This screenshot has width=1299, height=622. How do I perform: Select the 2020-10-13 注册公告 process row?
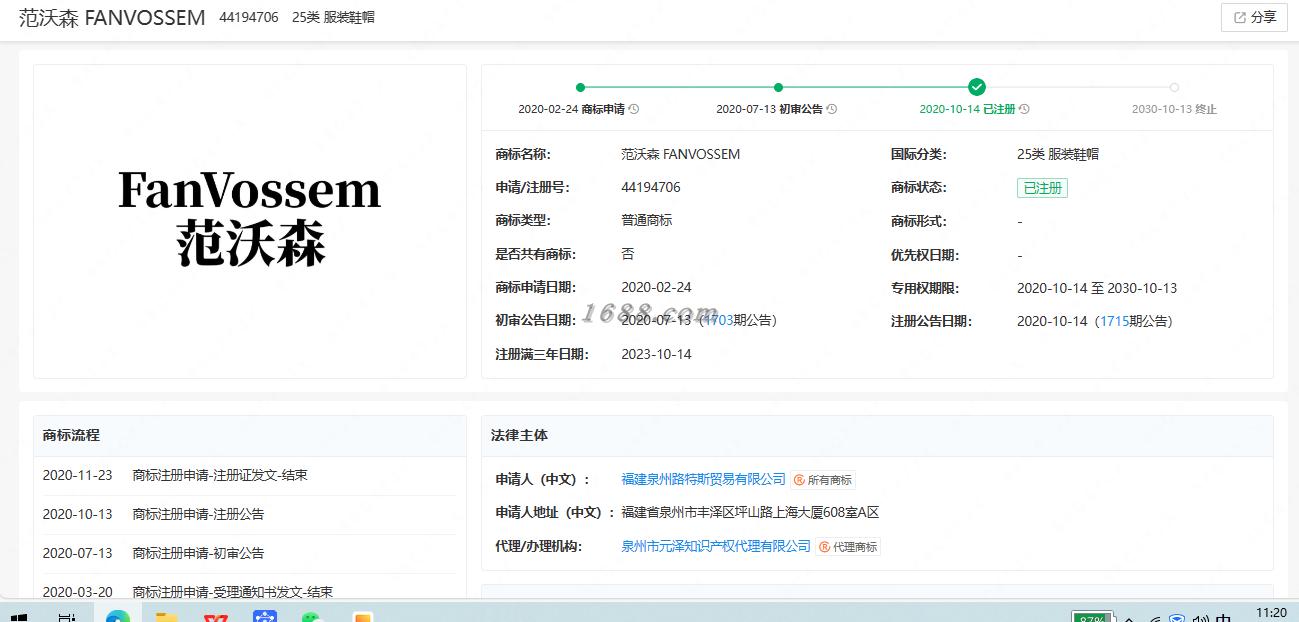tap(249, 514)
